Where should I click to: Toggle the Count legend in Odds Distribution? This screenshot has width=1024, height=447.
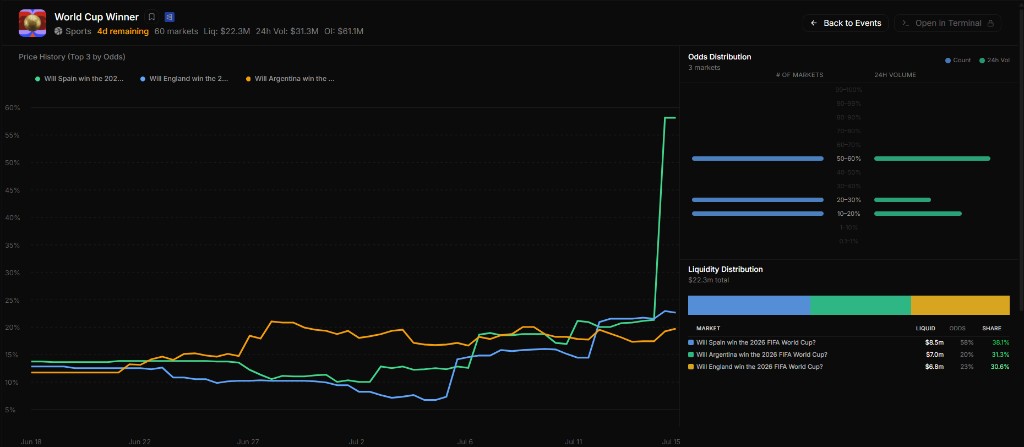click(x=958, y=60)
